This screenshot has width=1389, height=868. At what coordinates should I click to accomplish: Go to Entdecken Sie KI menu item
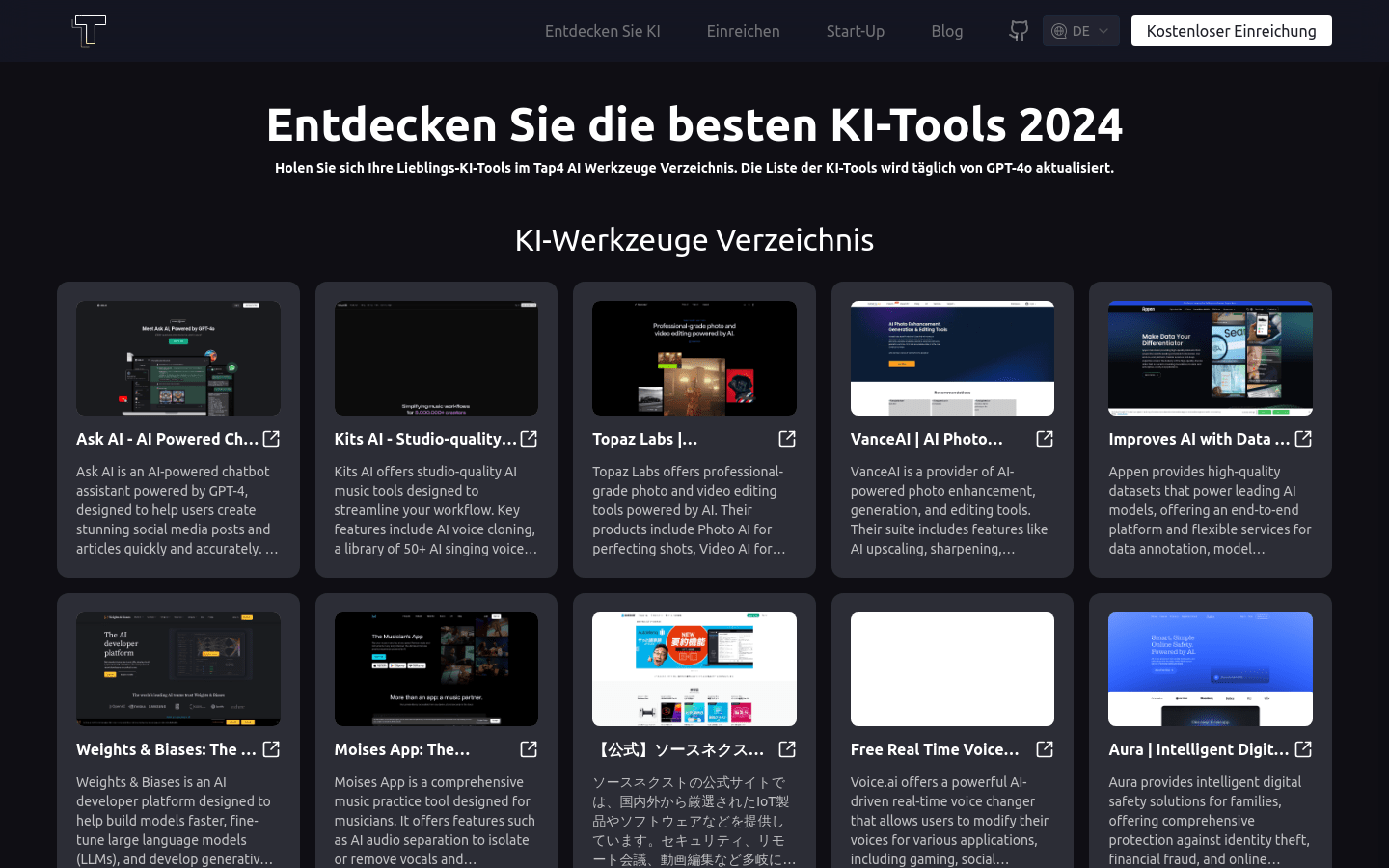[x=603, y=31]
